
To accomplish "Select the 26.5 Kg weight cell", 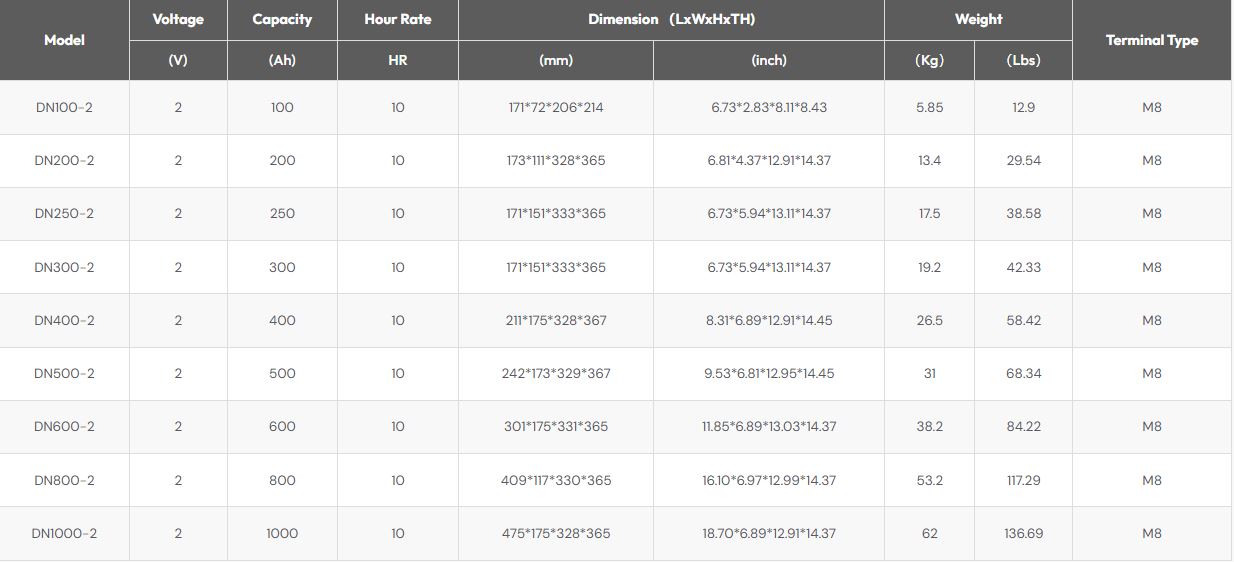I will coord(929,320).
